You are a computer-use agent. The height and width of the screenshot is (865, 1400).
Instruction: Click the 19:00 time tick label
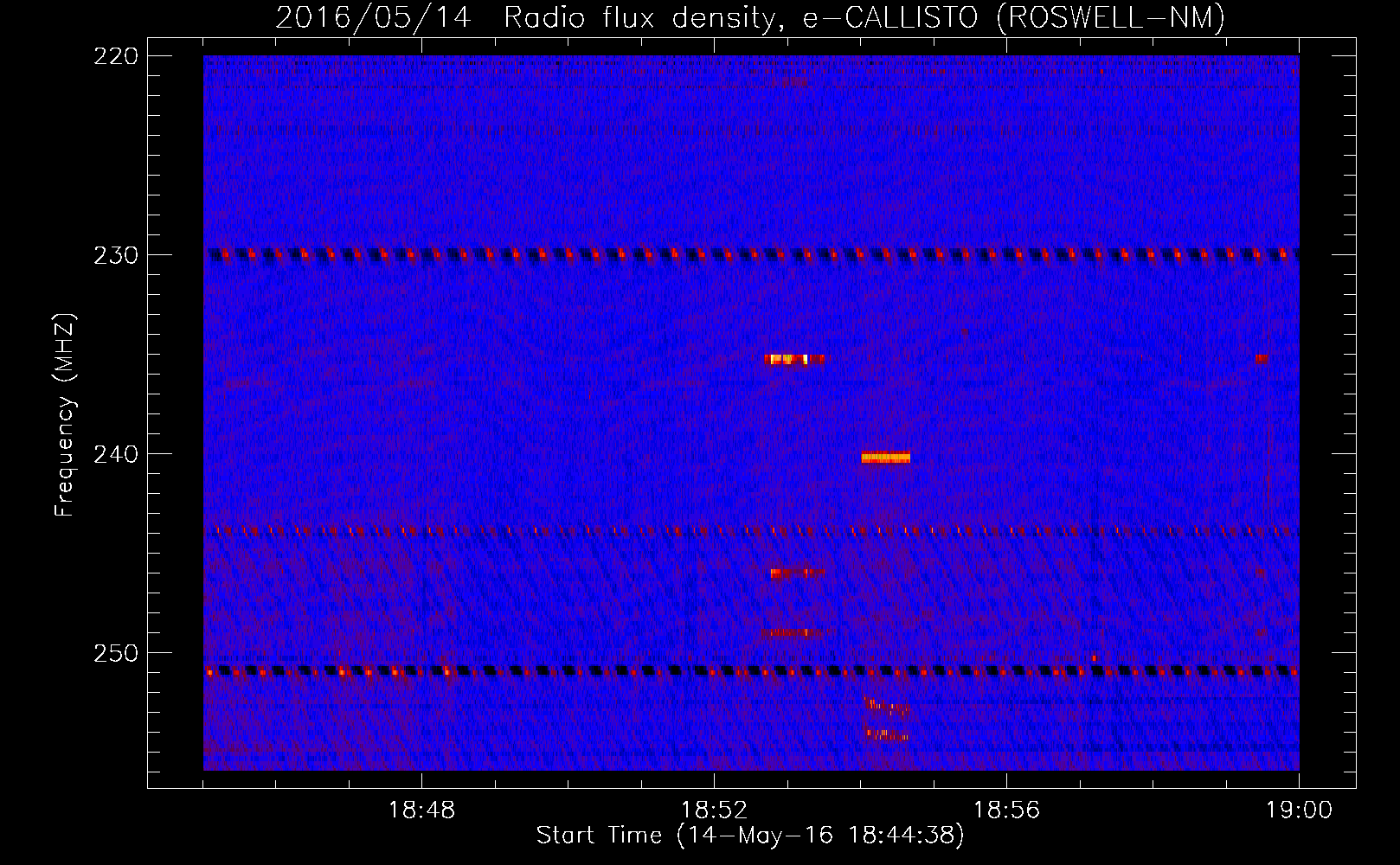click(1299, 810)
